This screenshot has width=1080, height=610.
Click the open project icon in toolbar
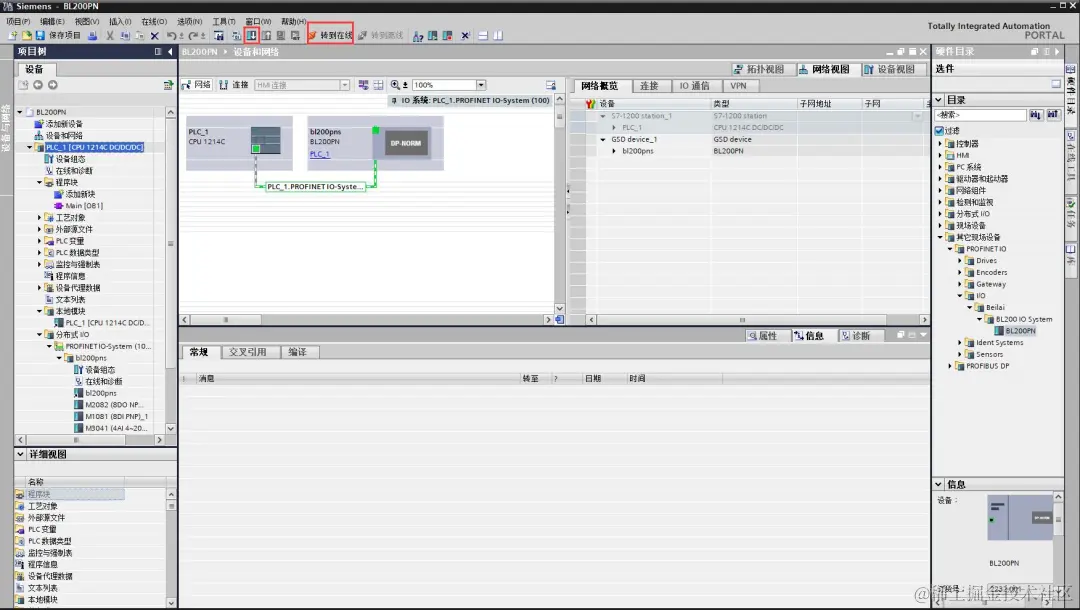(26, 35)
